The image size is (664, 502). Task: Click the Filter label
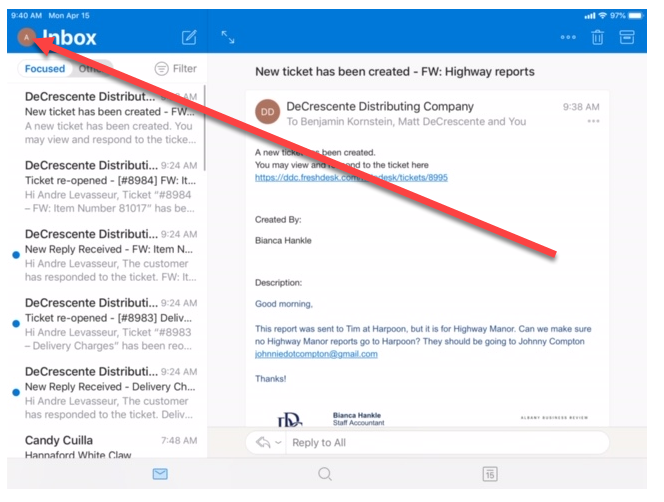(x=185, y=69)
